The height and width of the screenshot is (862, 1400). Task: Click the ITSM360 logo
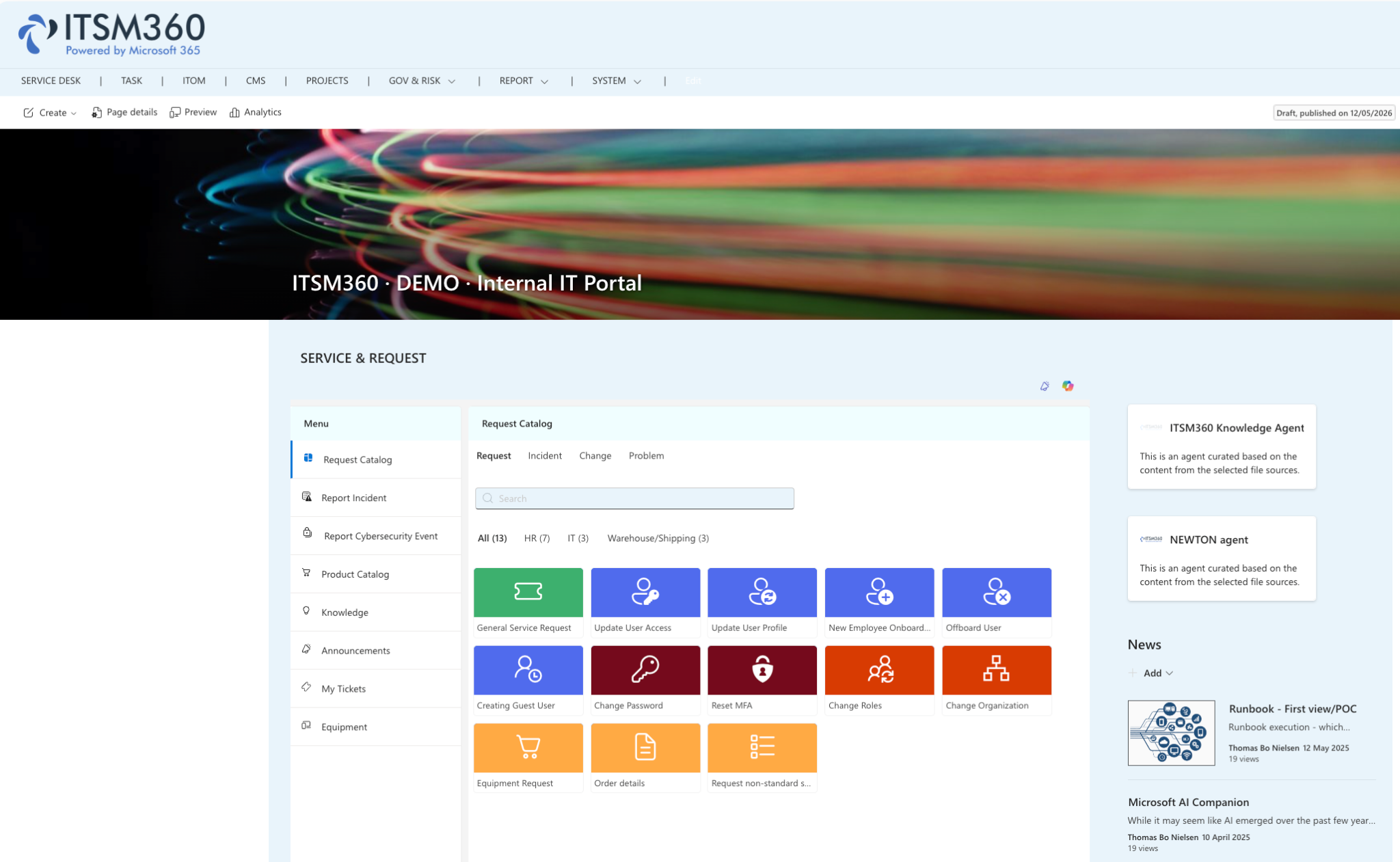111,34
